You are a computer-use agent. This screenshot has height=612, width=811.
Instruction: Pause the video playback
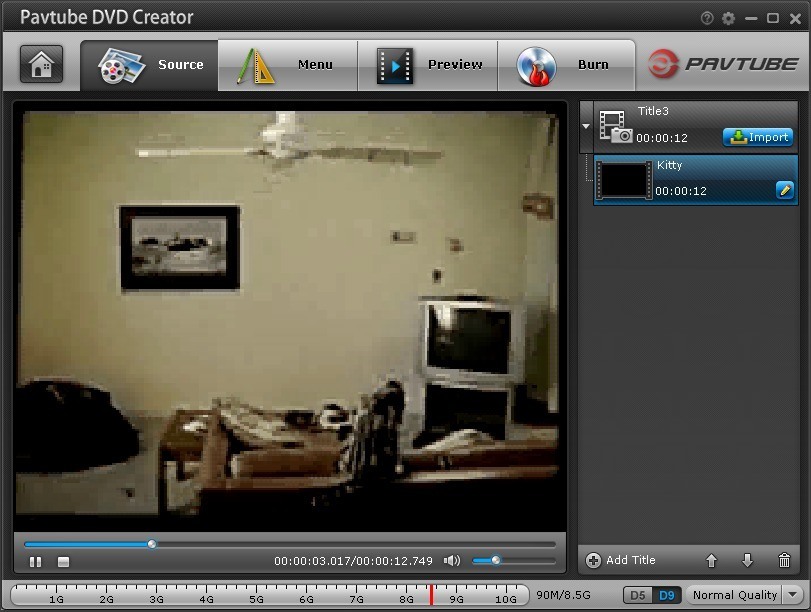click(x=36, y=562)
